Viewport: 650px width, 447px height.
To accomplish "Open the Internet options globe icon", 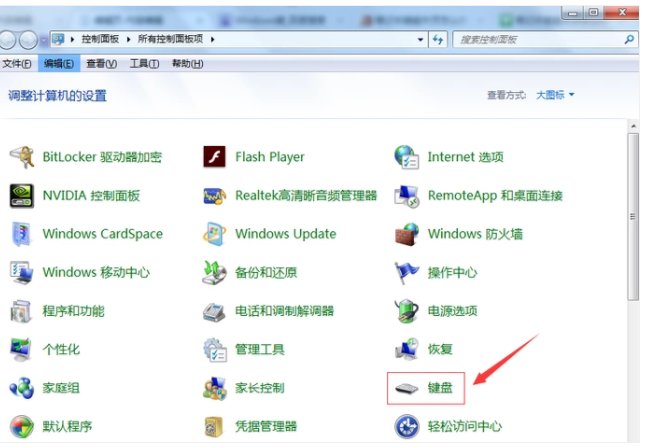I will tap(406, 157).
